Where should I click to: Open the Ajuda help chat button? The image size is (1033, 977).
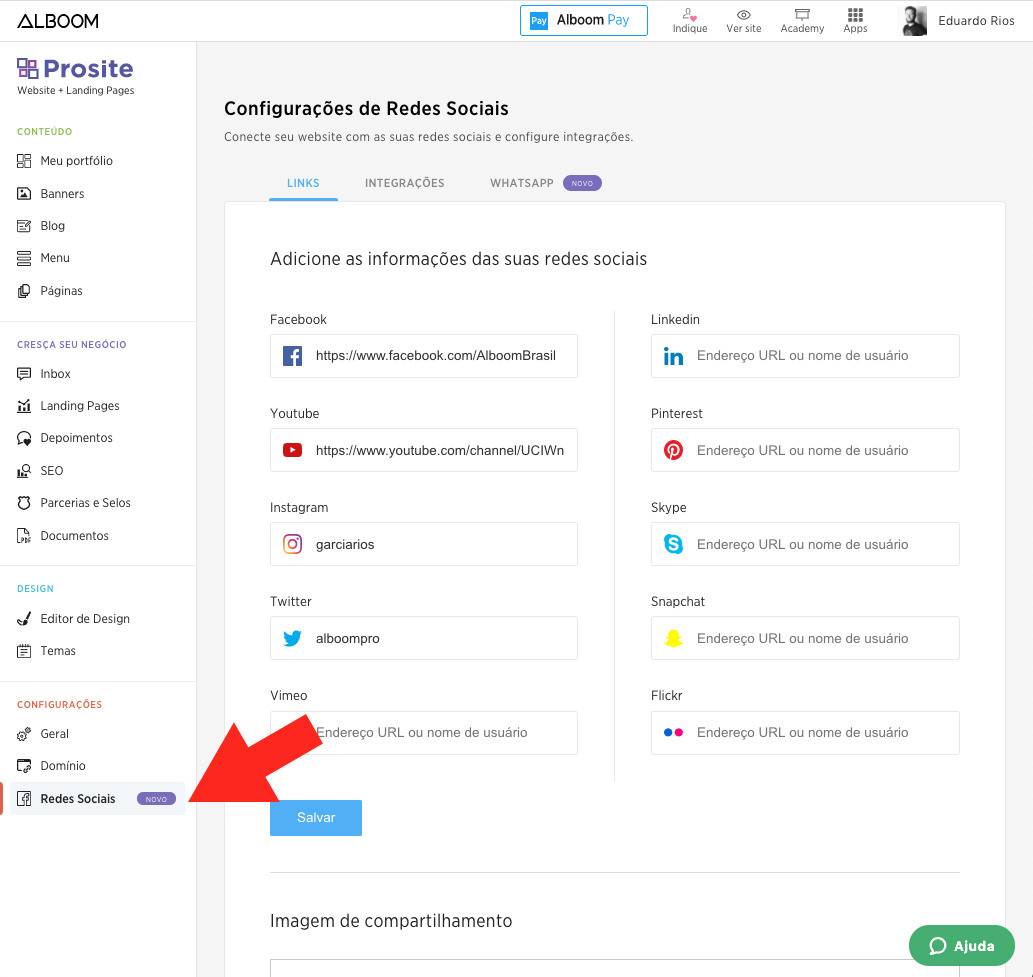pyautogui.click(x=961, y=945)
